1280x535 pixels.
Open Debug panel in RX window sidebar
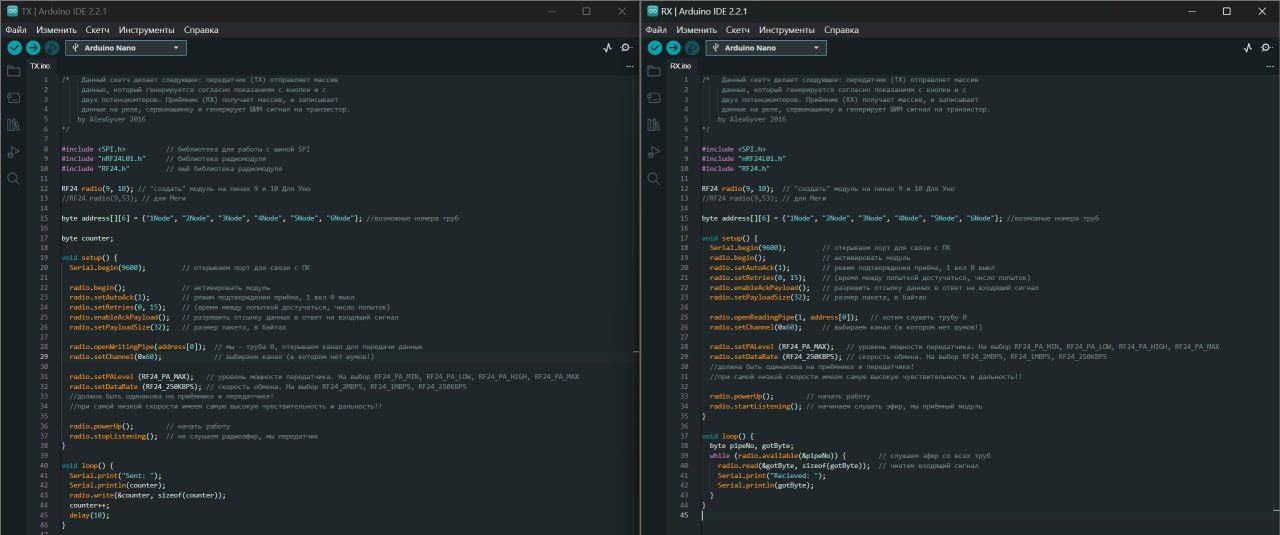point(653,152)
